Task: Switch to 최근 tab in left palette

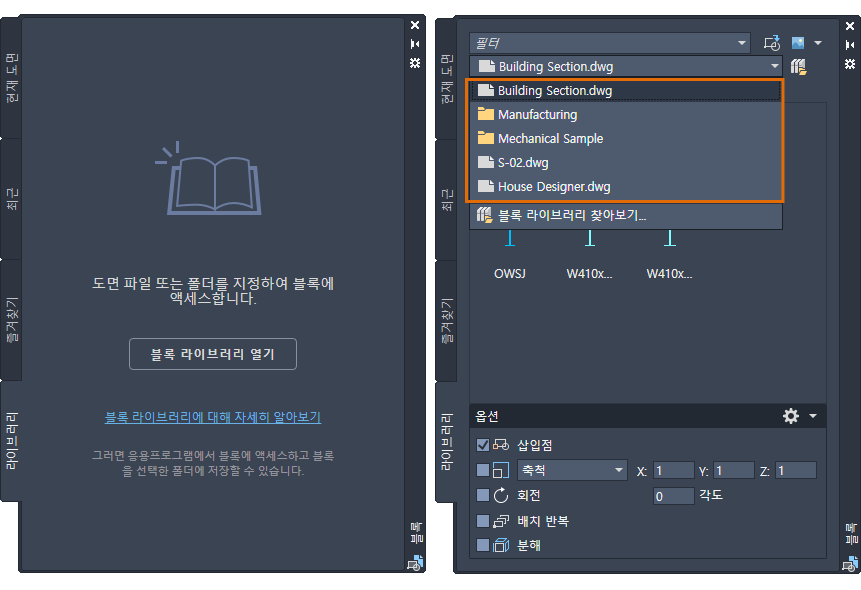Action: (12, 199)
